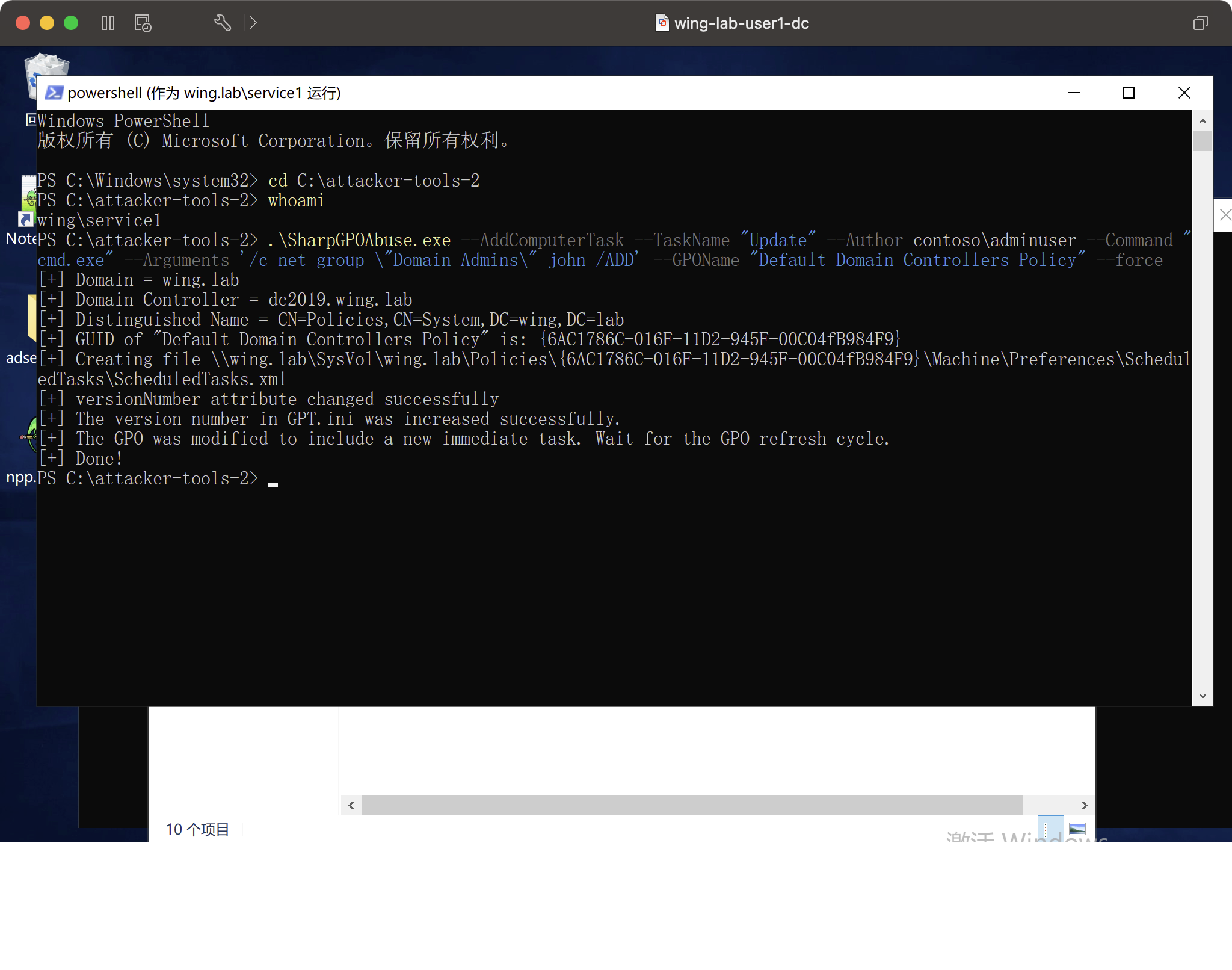
Task: Click '.\SharpGPOAbuse.exe' command text
Action: tap(359, 240)
